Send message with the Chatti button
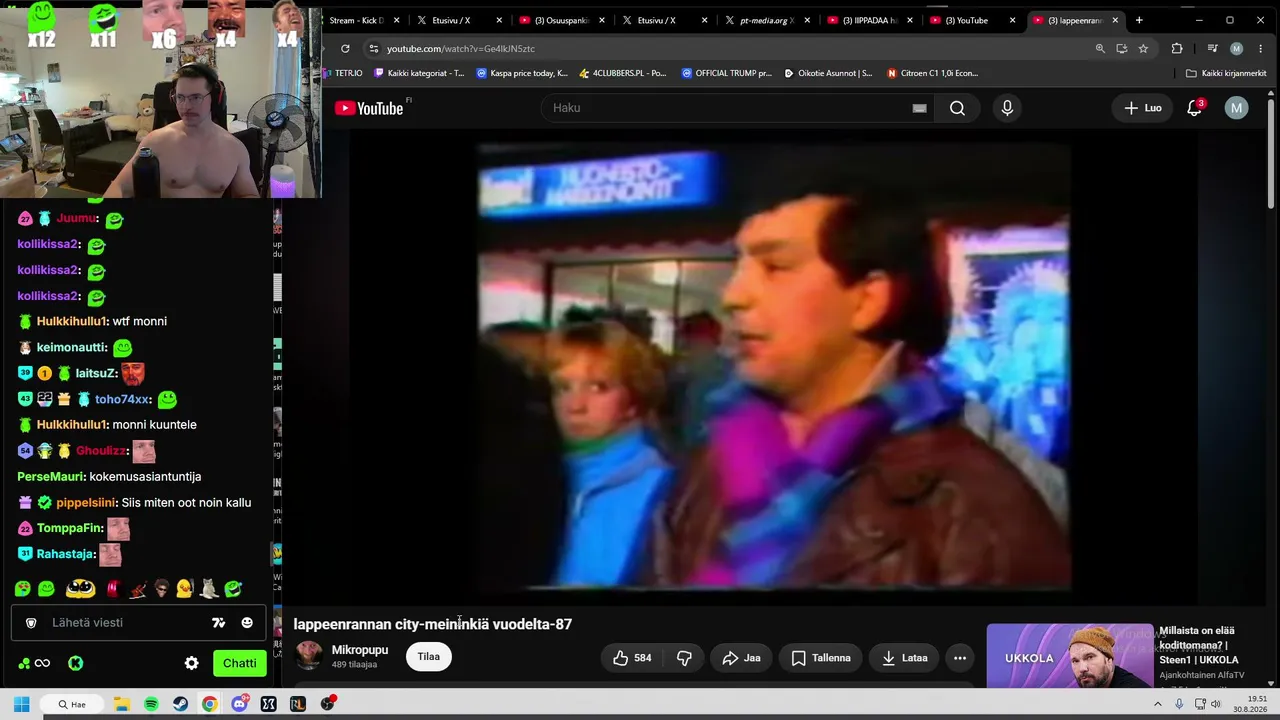 point(240,663)
